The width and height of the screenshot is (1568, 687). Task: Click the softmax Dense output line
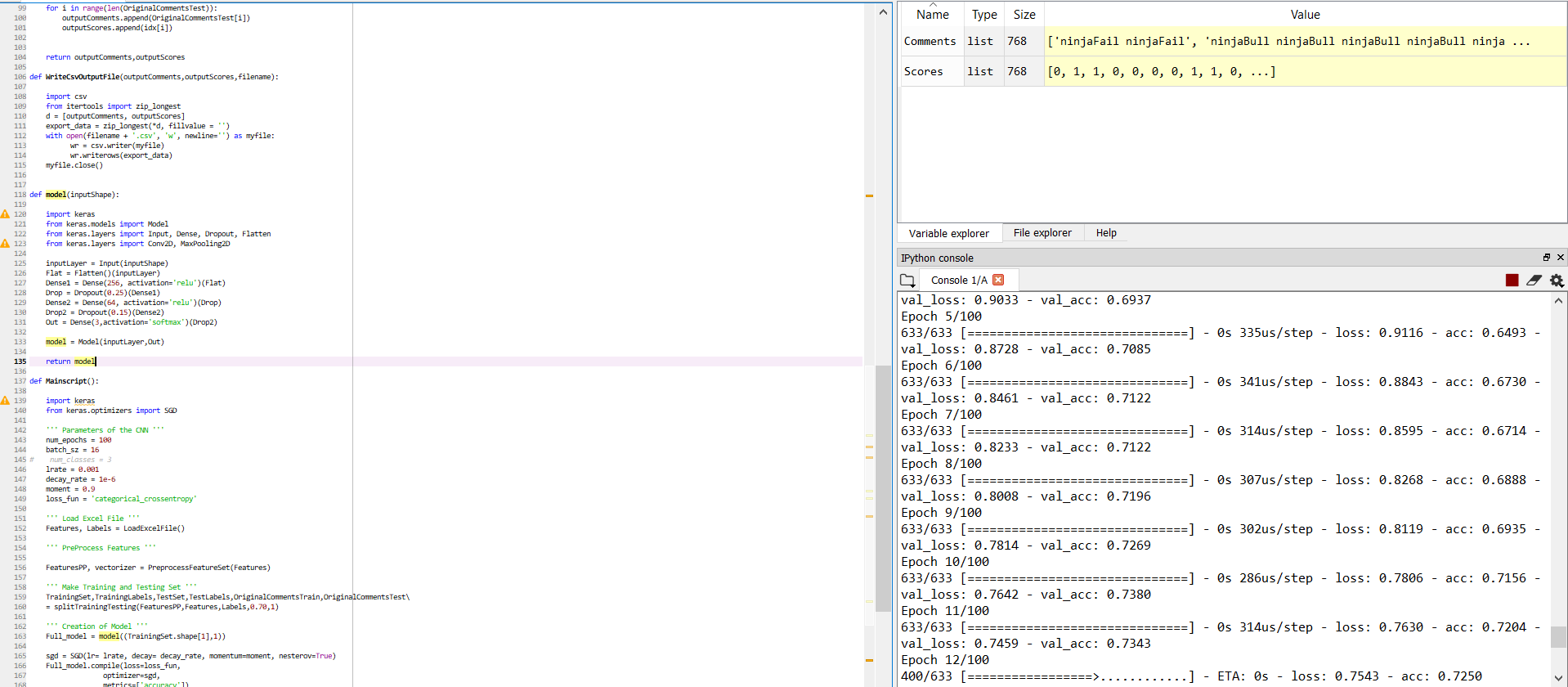(131, 322)
